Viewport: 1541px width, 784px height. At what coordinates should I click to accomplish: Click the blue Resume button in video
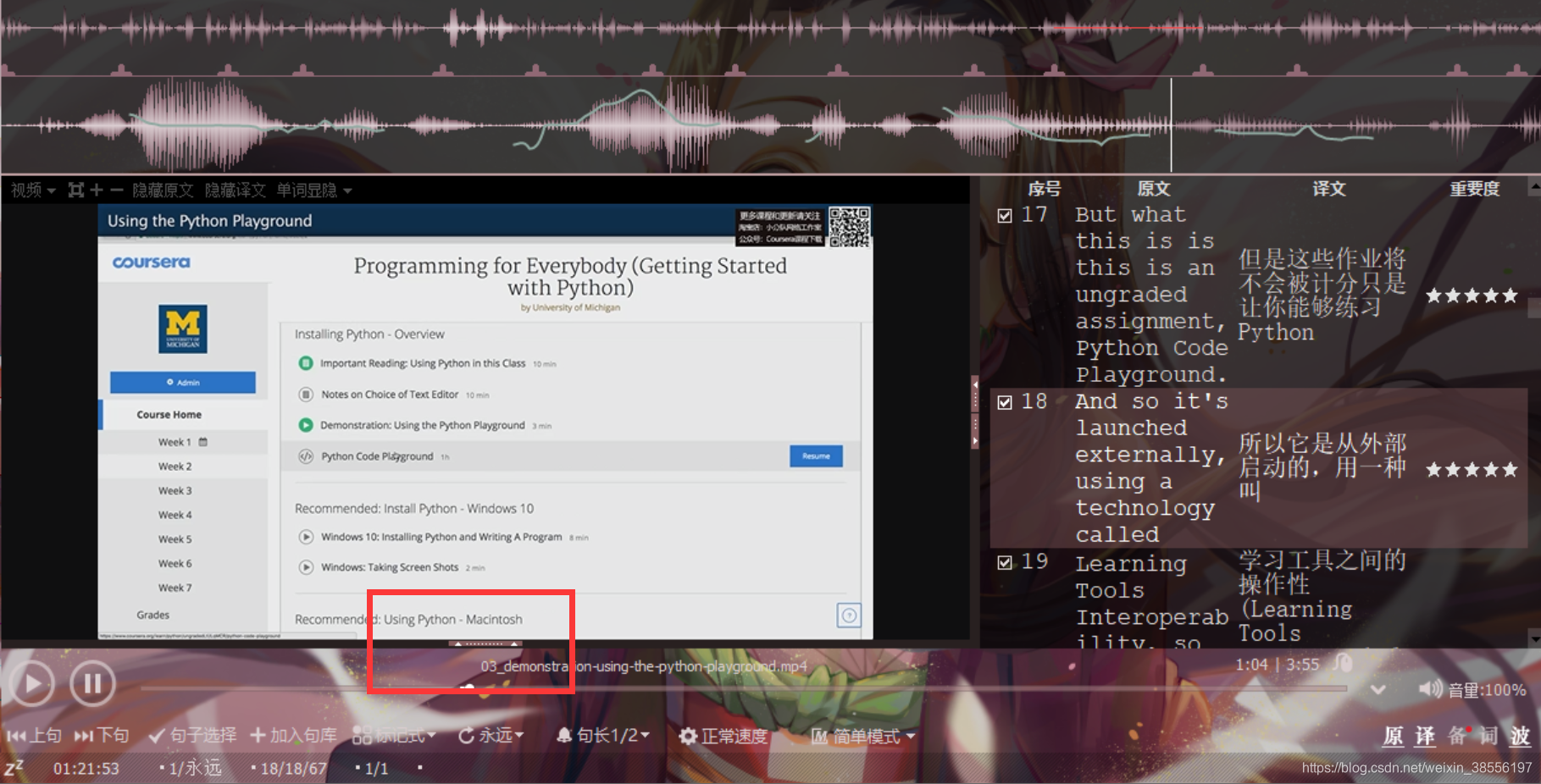(x=816, y=455)
